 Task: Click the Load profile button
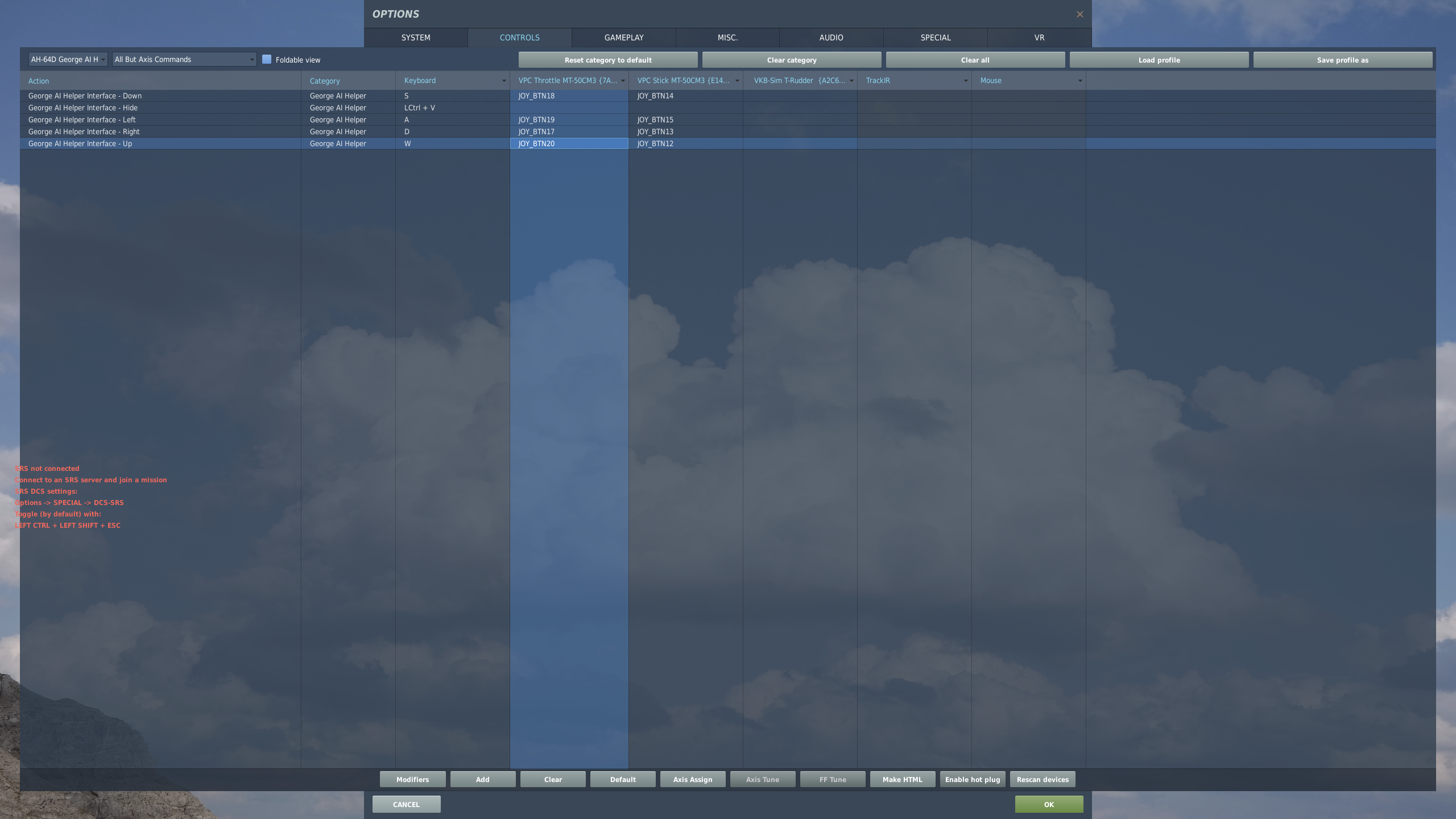pos(1159,60)
